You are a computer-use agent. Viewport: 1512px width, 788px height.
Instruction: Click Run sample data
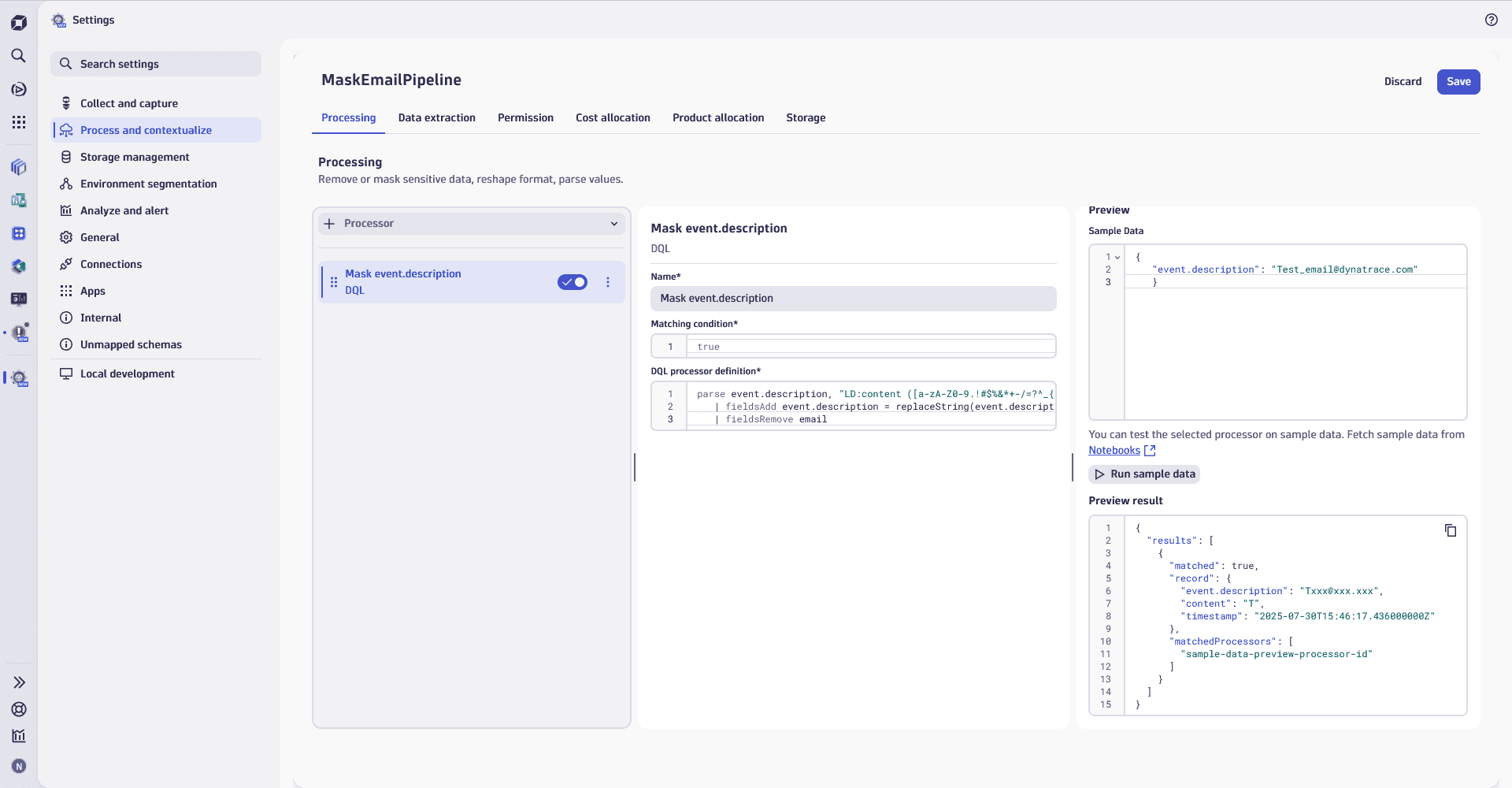pyautogui.click(x=1144, y=474)
